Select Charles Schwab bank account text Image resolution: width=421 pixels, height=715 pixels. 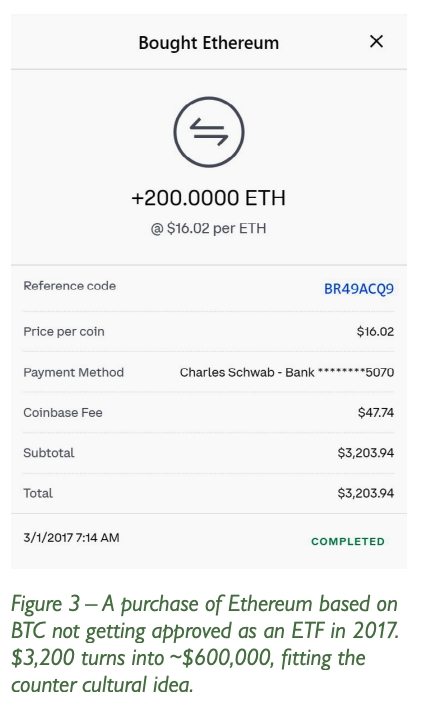(287, 373)
